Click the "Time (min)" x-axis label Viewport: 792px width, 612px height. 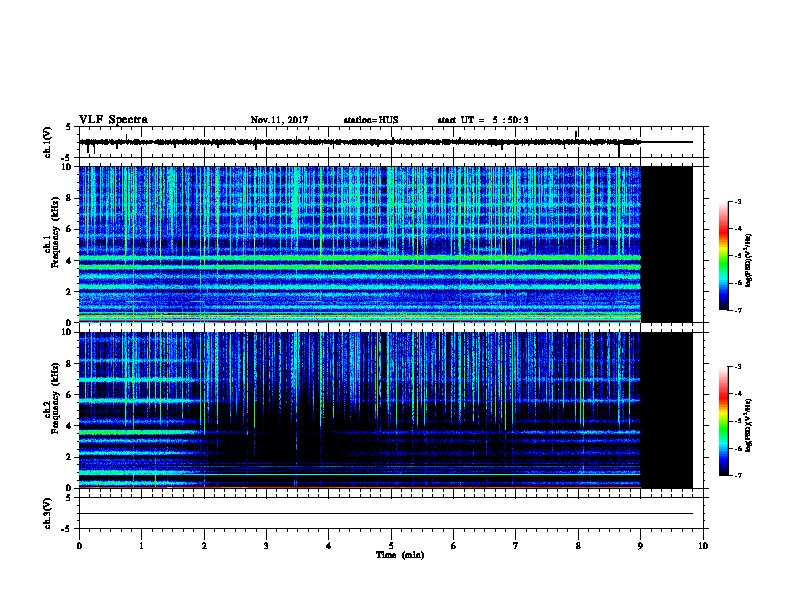coord(400,555)
